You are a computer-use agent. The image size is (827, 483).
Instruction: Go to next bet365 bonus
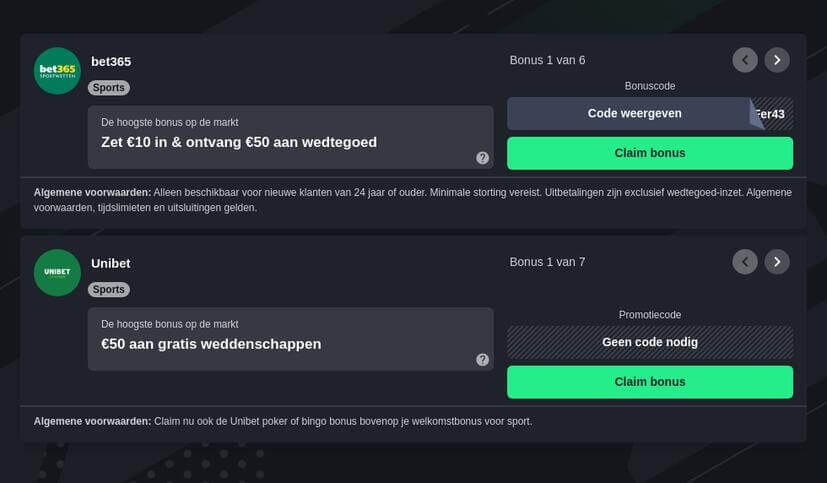pos(777,60)
